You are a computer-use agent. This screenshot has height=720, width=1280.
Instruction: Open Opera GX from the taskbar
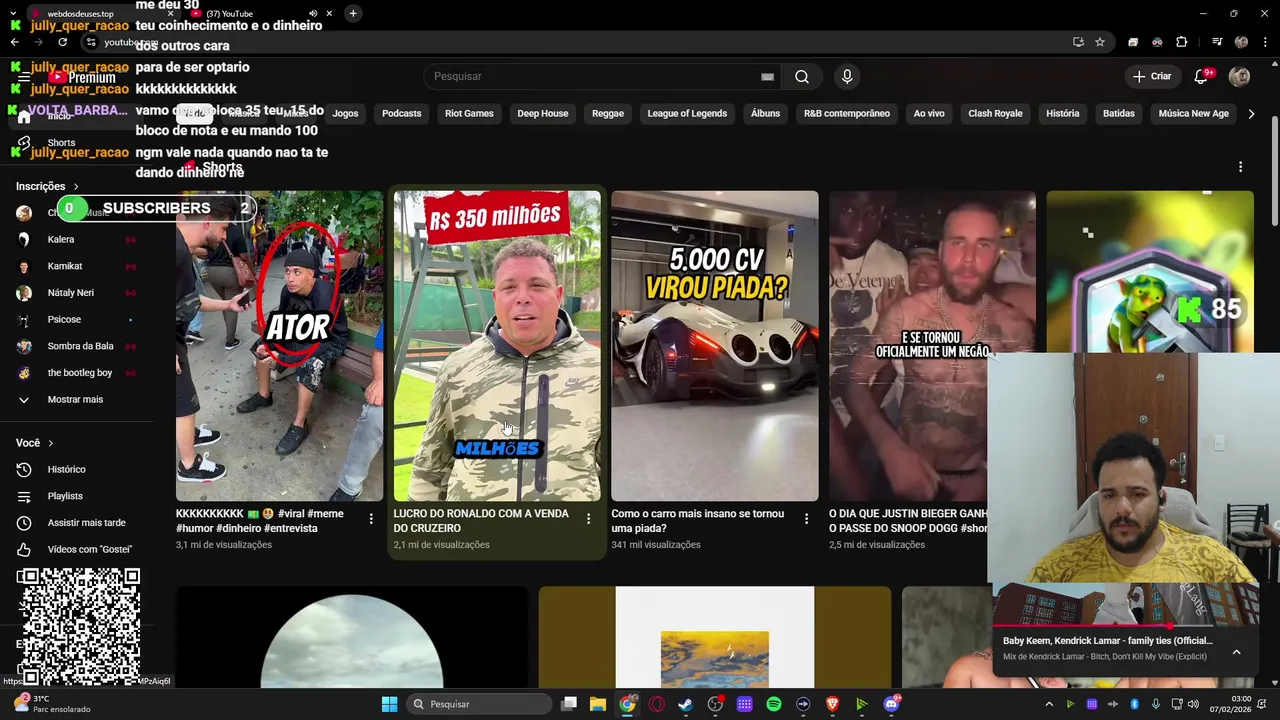pyautogui.click(x=656, y=704)
